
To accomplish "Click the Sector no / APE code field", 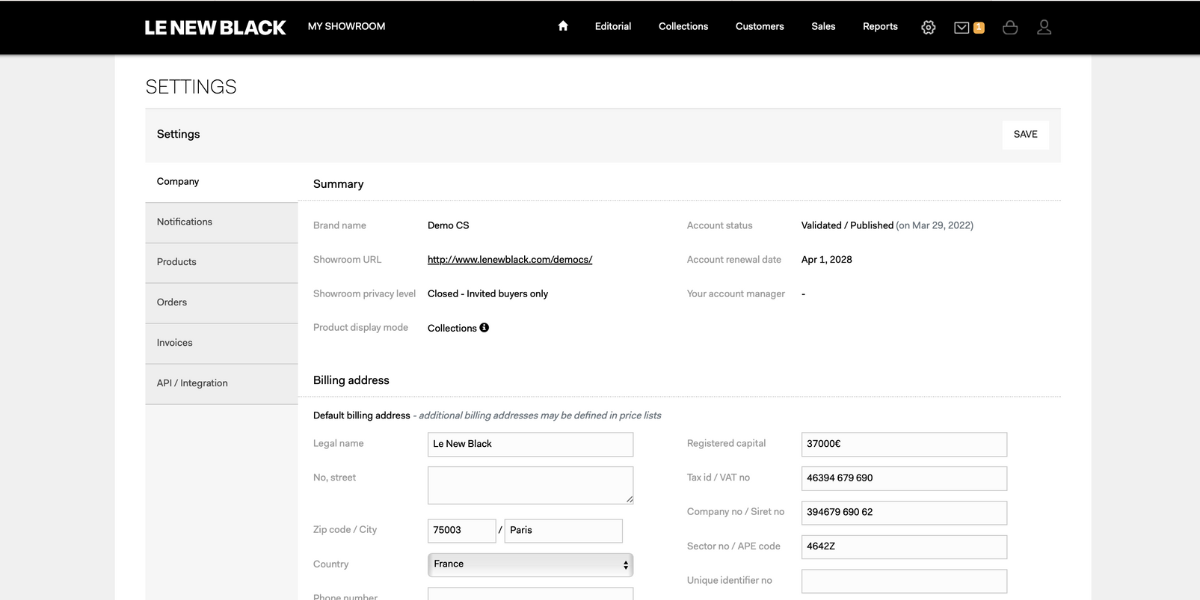I will [904, 547].
